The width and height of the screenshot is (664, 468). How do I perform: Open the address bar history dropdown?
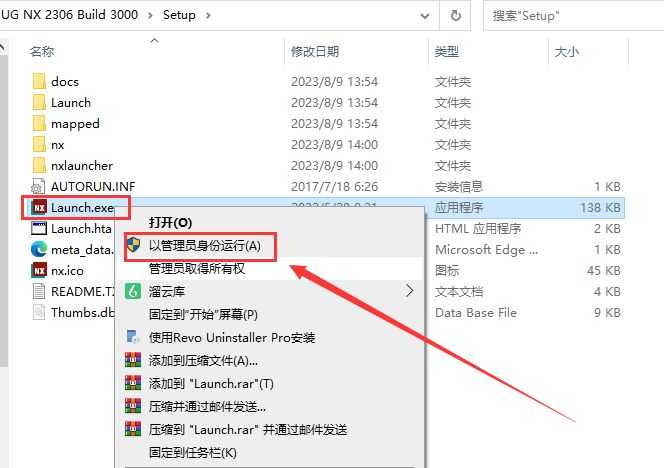[x=425, y=16]
